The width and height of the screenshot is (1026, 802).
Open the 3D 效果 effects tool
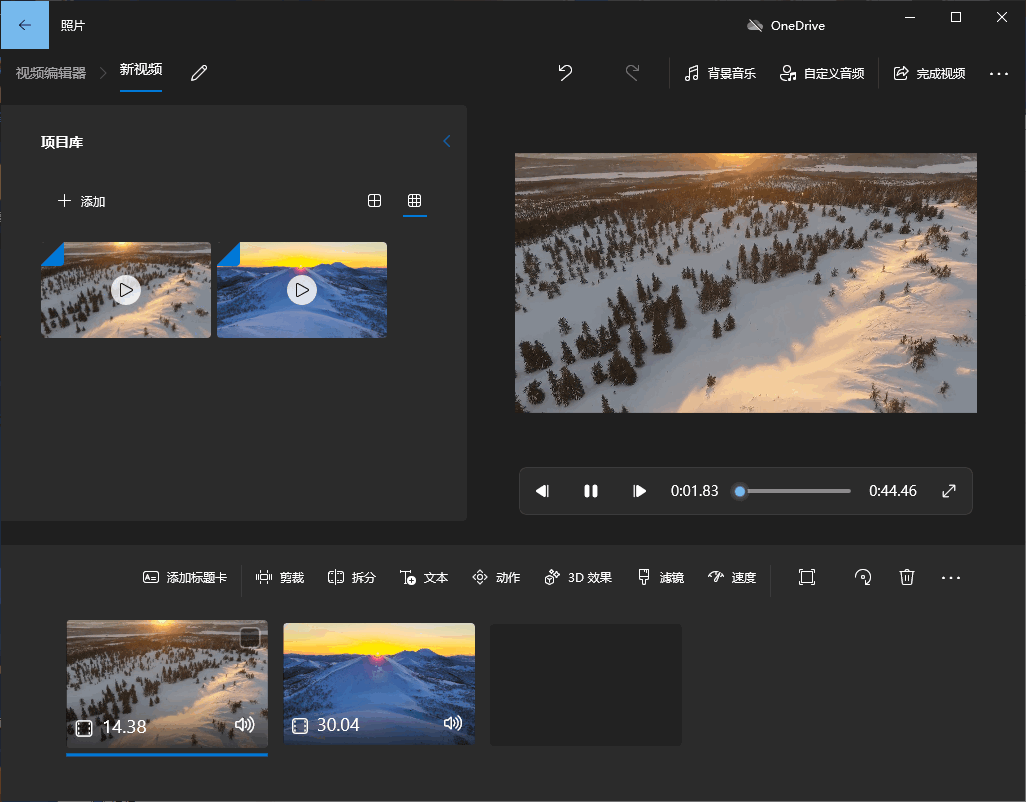[578, 577]
